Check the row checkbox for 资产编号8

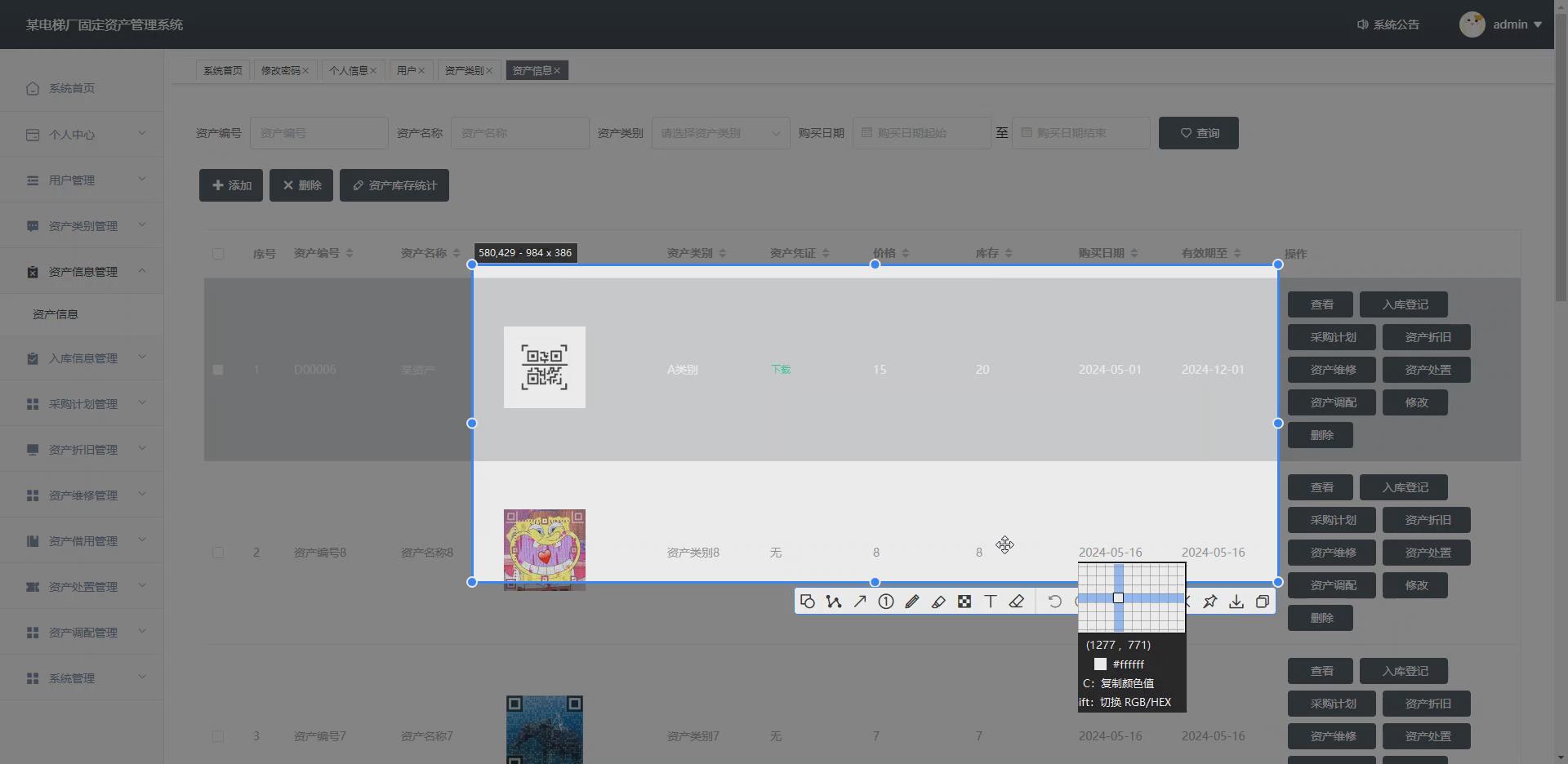[218, 553]
